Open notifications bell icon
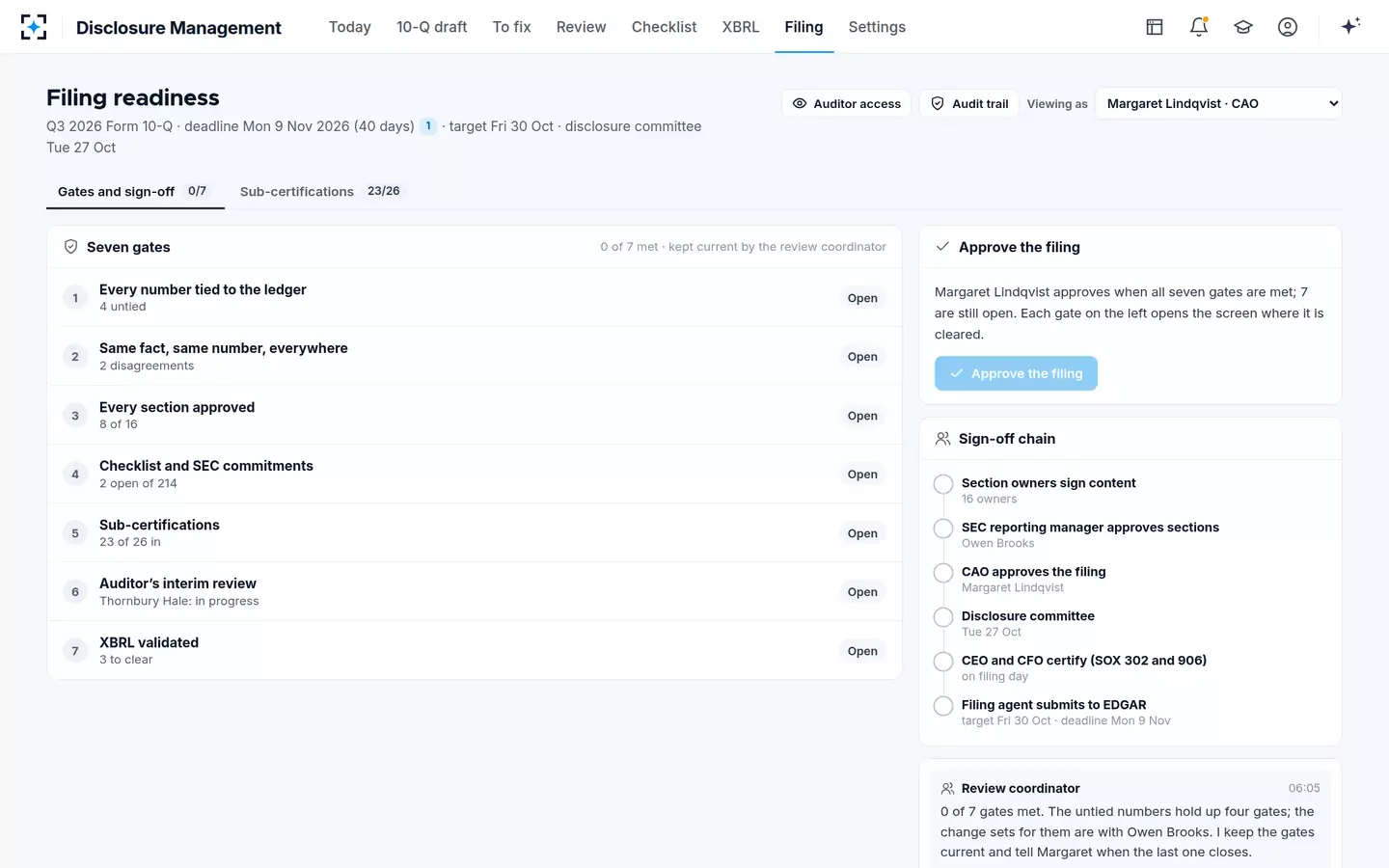Image resolution: width=1389 pixels, height=868 pixels. (1199, 27)
